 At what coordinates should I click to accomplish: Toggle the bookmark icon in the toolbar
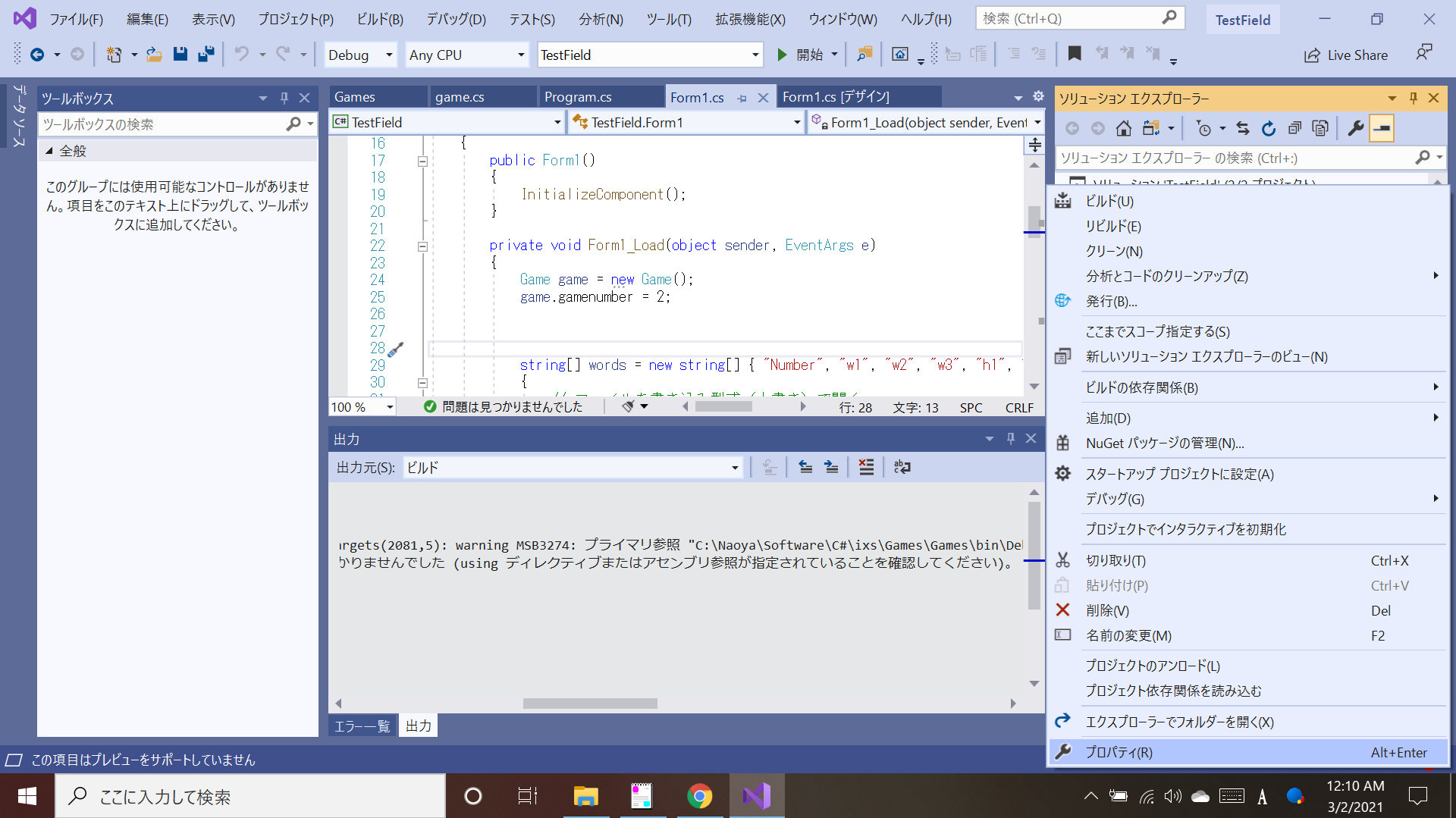[1074, 54]
